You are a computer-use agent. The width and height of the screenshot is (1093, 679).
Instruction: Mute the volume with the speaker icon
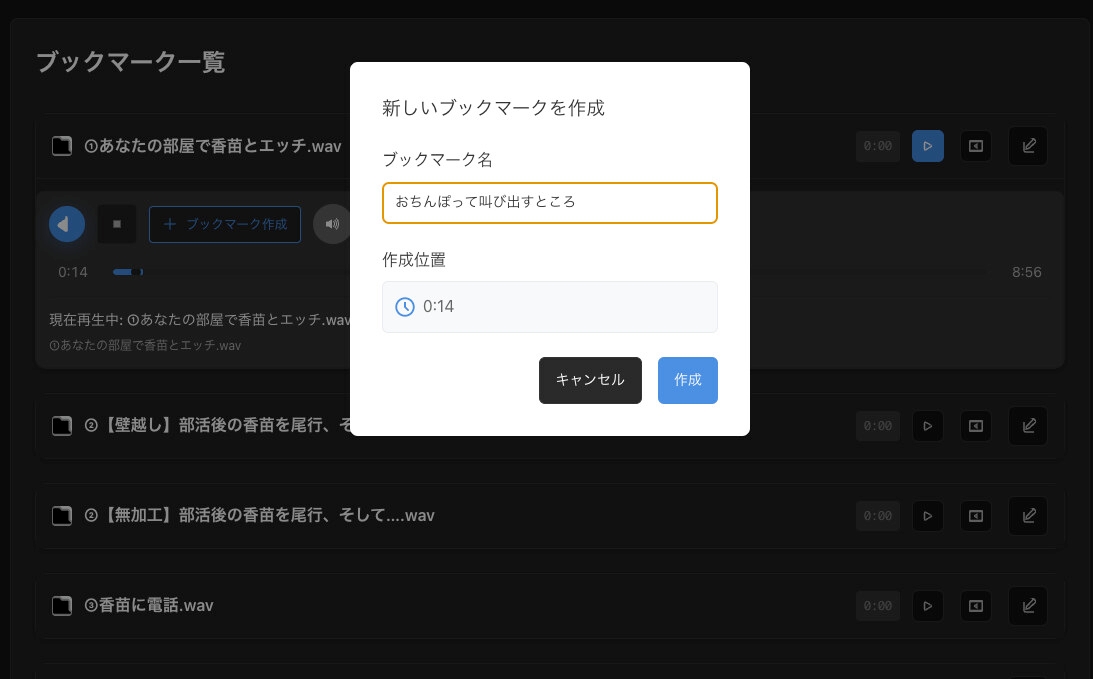[332, 224]
